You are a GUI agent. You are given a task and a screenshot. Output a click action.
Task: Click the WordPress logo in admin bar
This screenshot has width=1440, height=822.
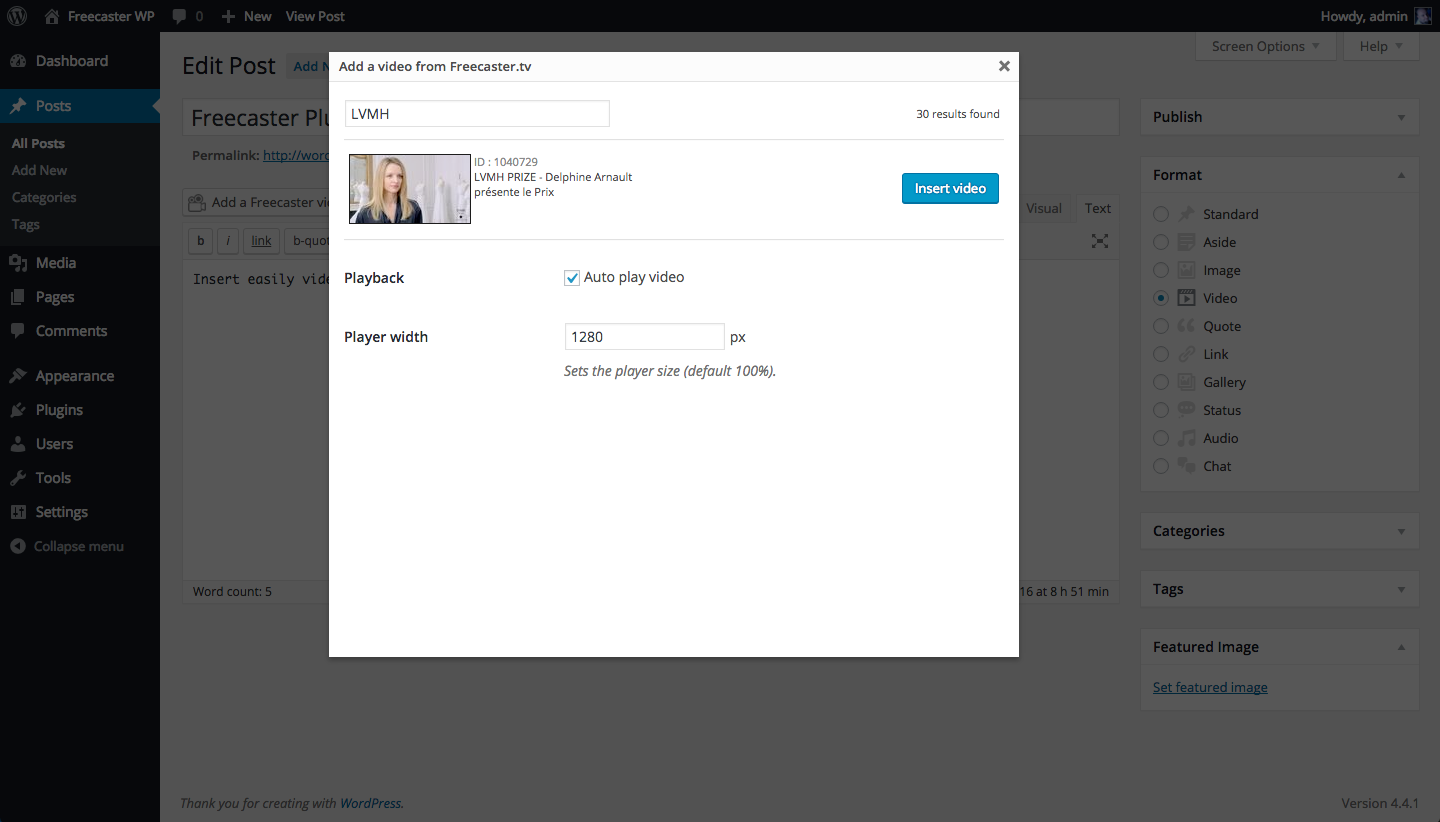(x=16, y=16)
